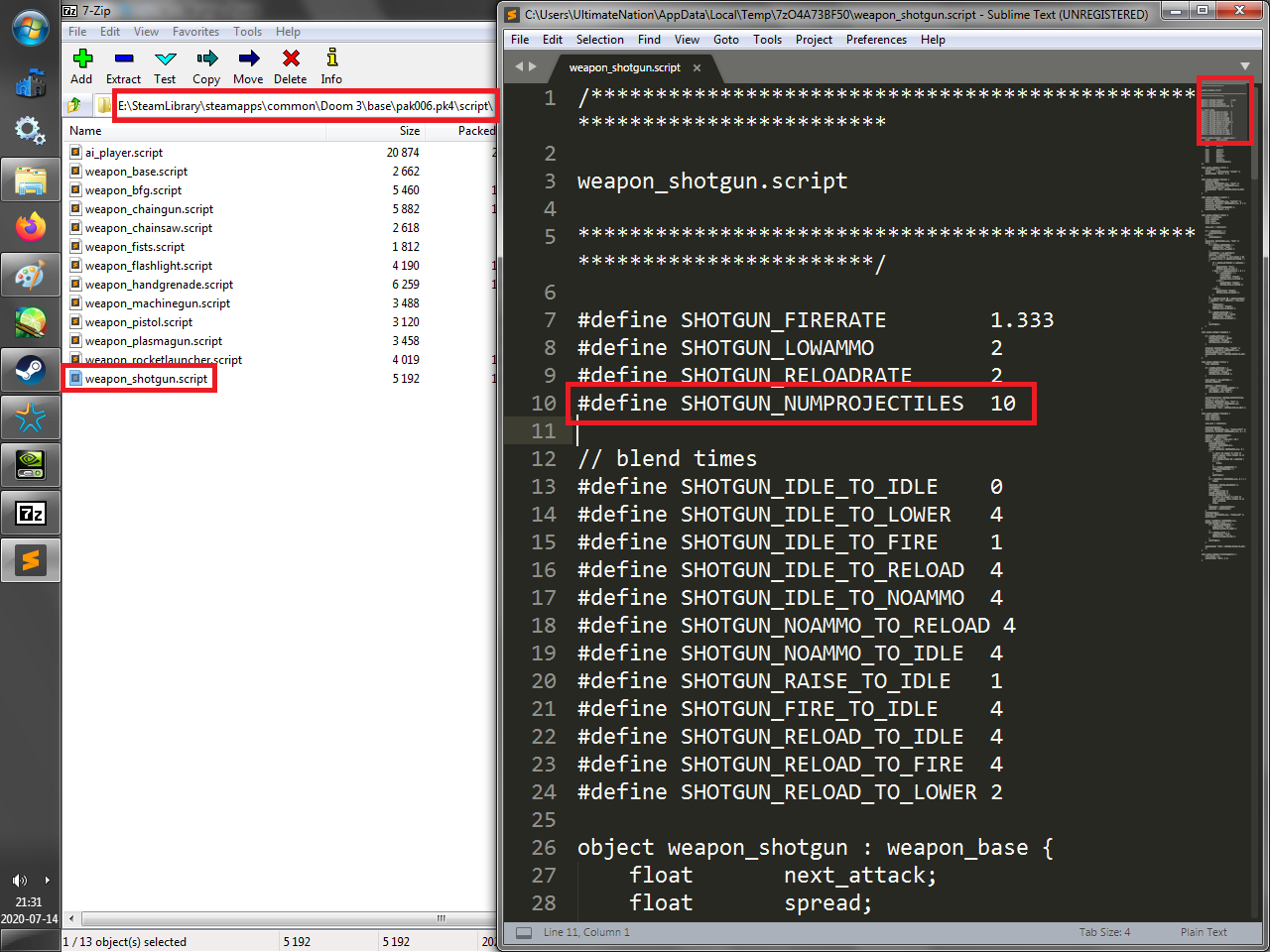Open Steam from the taskbar
The image size is (1270, 952).
(31, 371)
